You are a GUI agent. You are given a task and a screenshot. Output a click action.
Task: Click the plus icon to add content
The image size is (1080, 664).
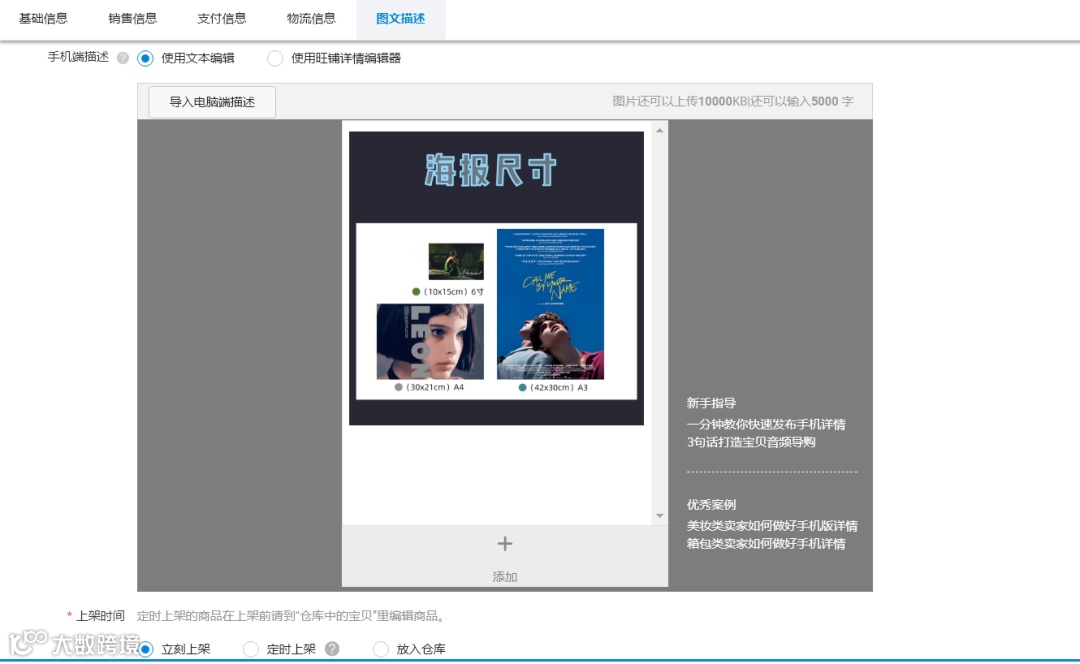point(505,543)
